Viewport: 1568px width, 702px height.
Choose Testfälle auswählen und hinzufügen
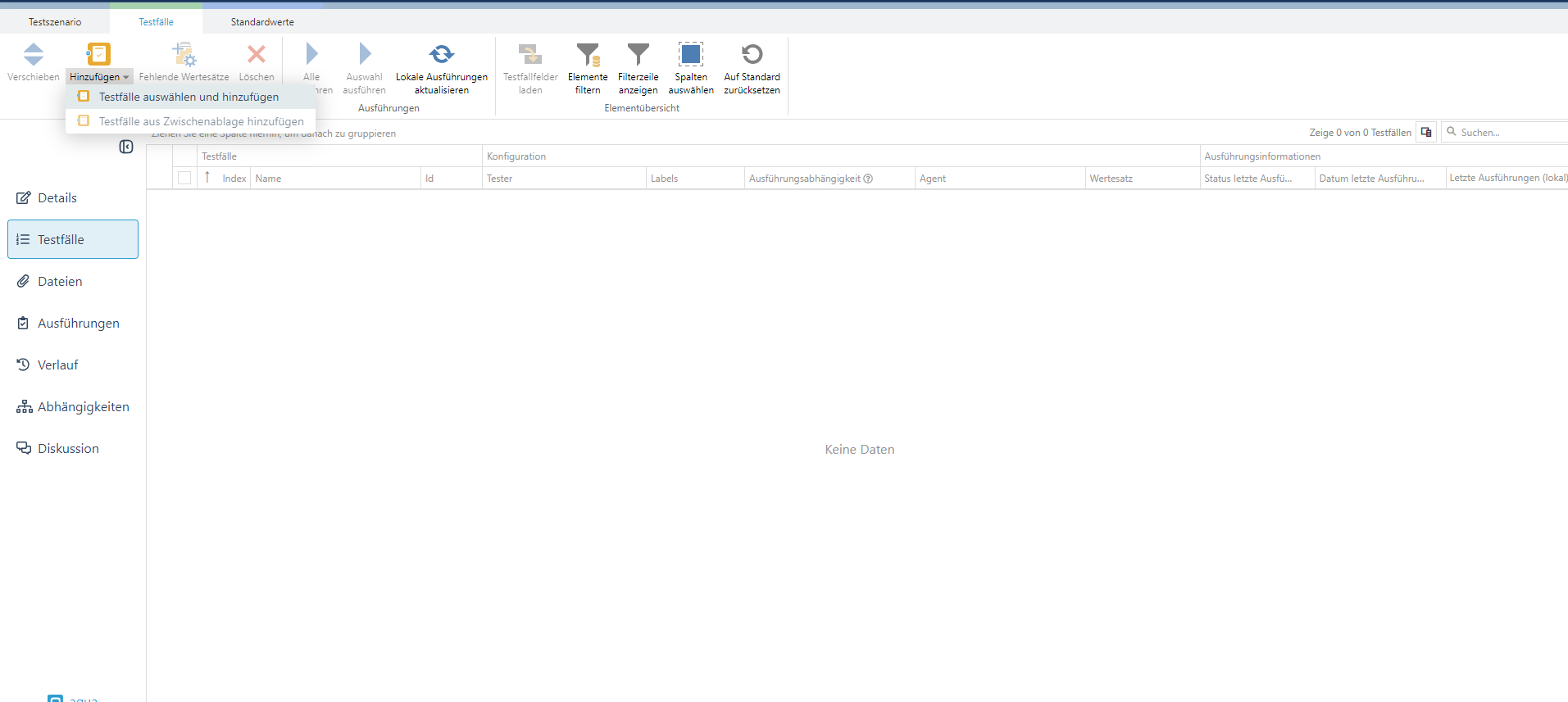pos(189,97)
